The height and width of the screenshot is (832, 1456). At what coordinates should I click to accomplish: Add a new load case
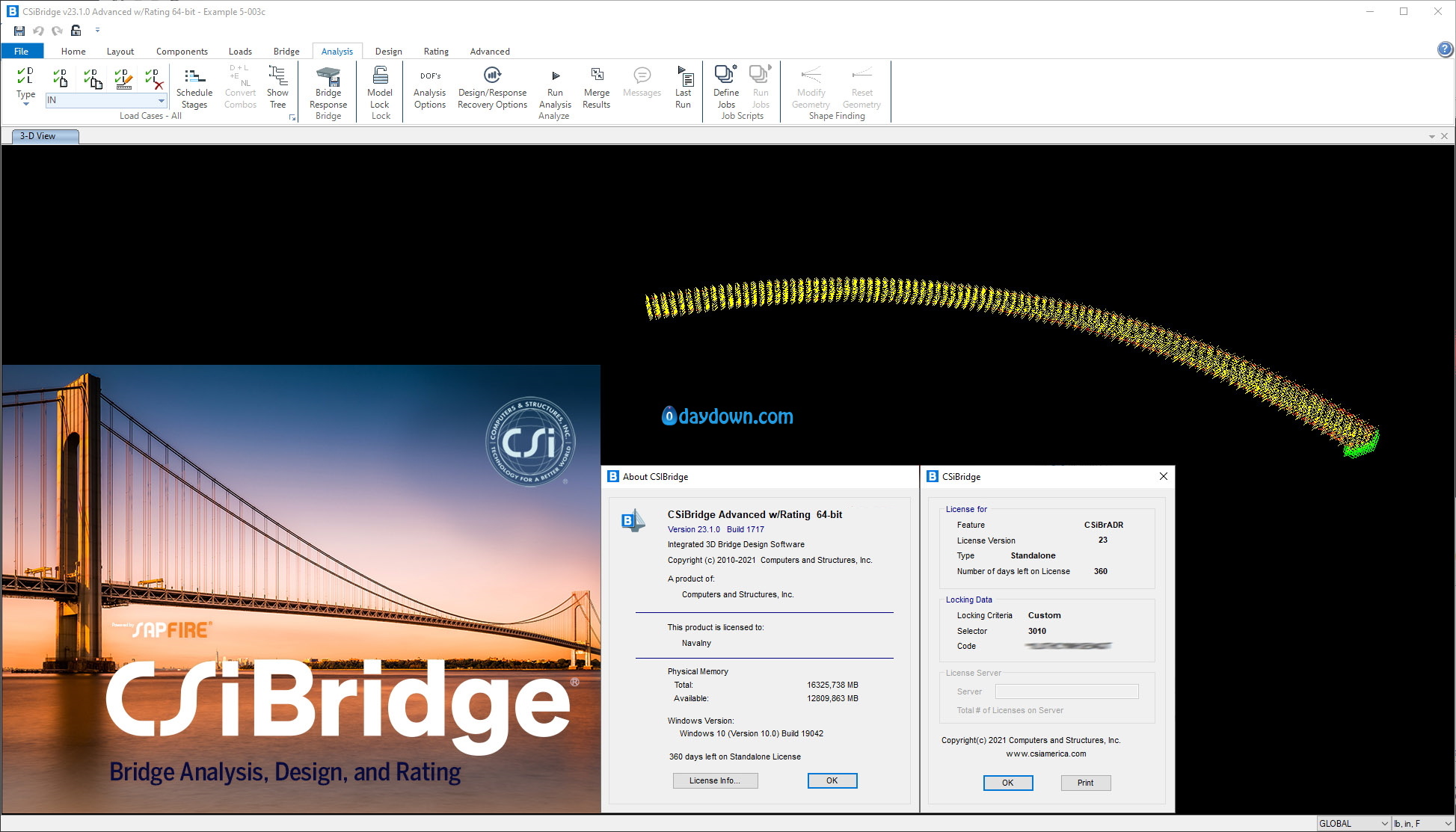tap(60, 78)
